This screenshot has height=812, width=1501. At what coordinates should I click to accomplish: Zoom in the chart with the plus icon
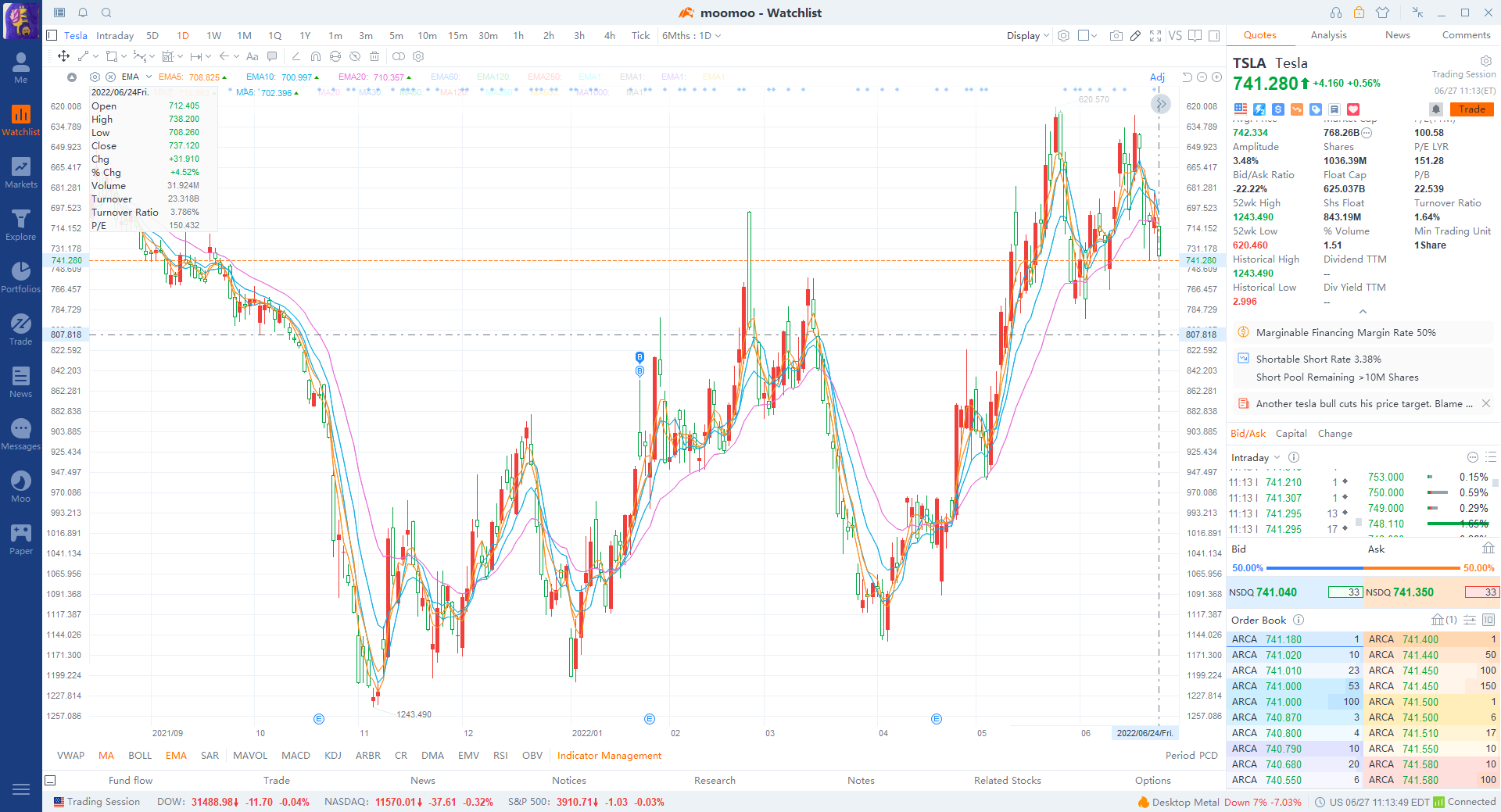click(1216, 77)
